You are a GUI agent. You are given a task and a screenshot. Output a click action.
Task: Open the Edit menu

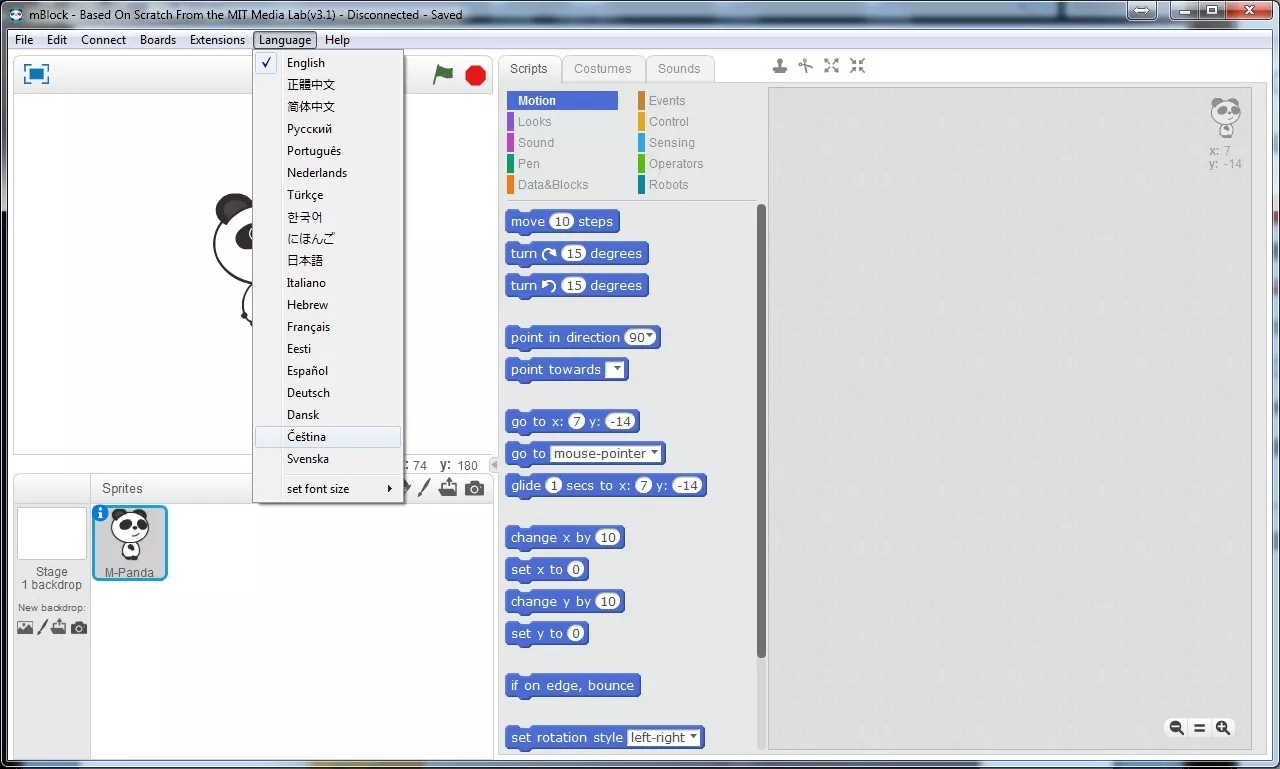(x=57, y=40)
